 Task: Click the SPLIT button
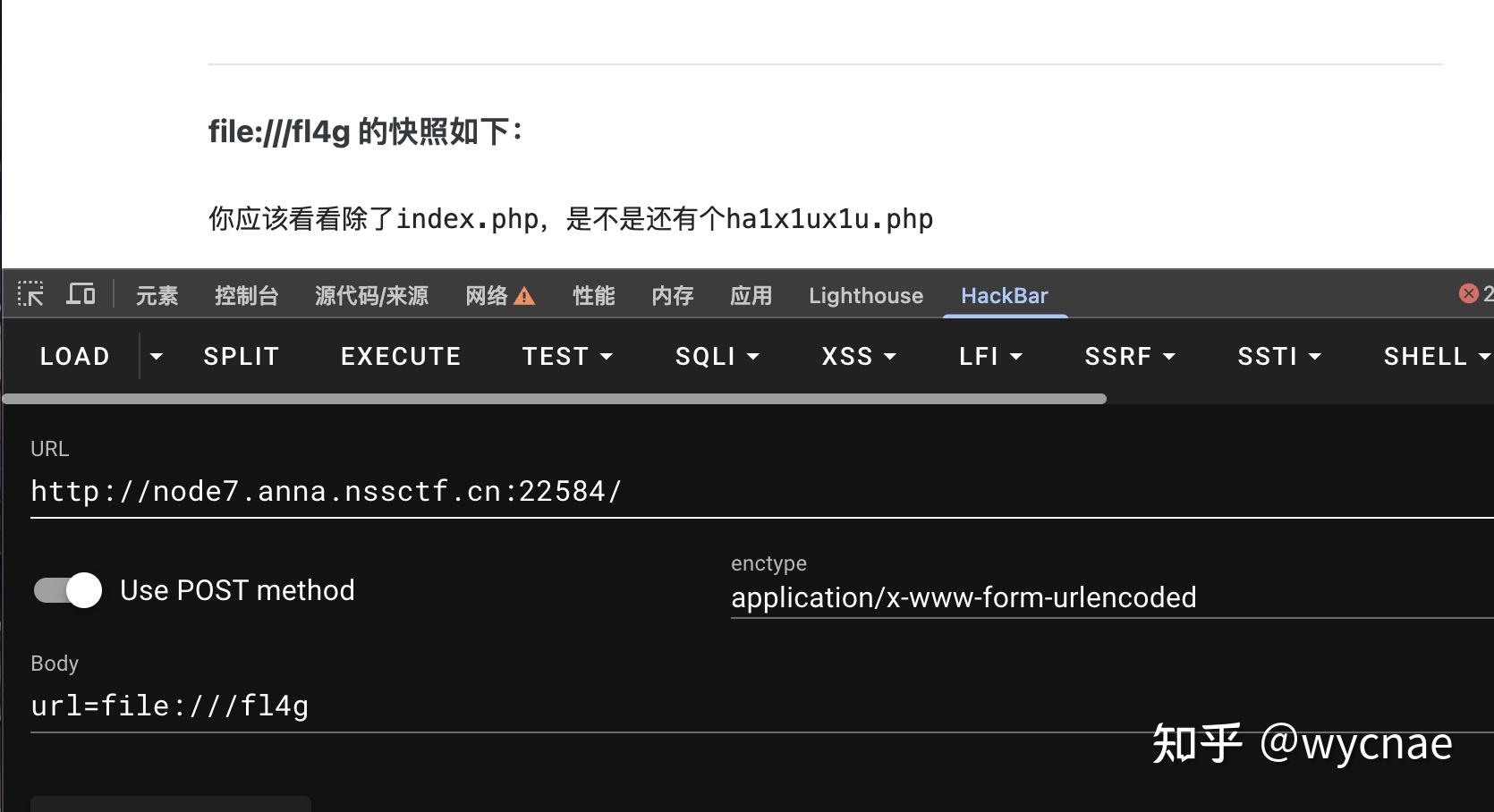coord(240,356)
